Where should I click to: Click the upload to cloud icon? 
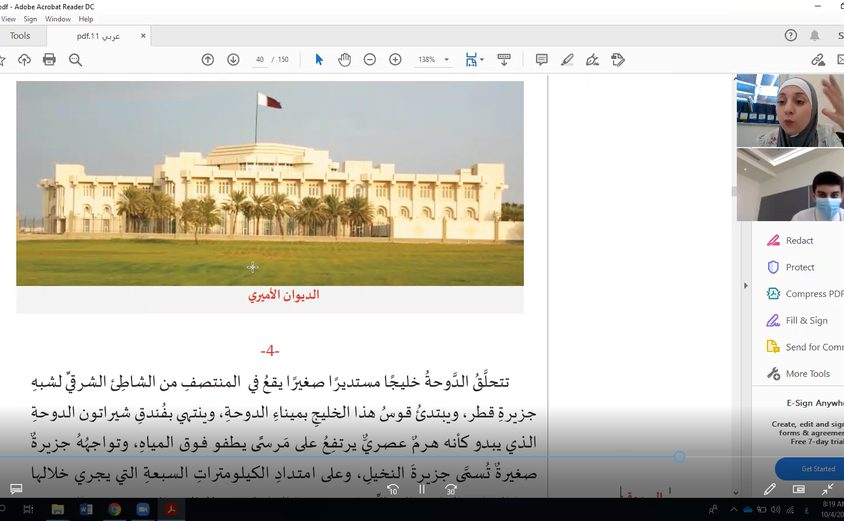click(x=24, y=60)
